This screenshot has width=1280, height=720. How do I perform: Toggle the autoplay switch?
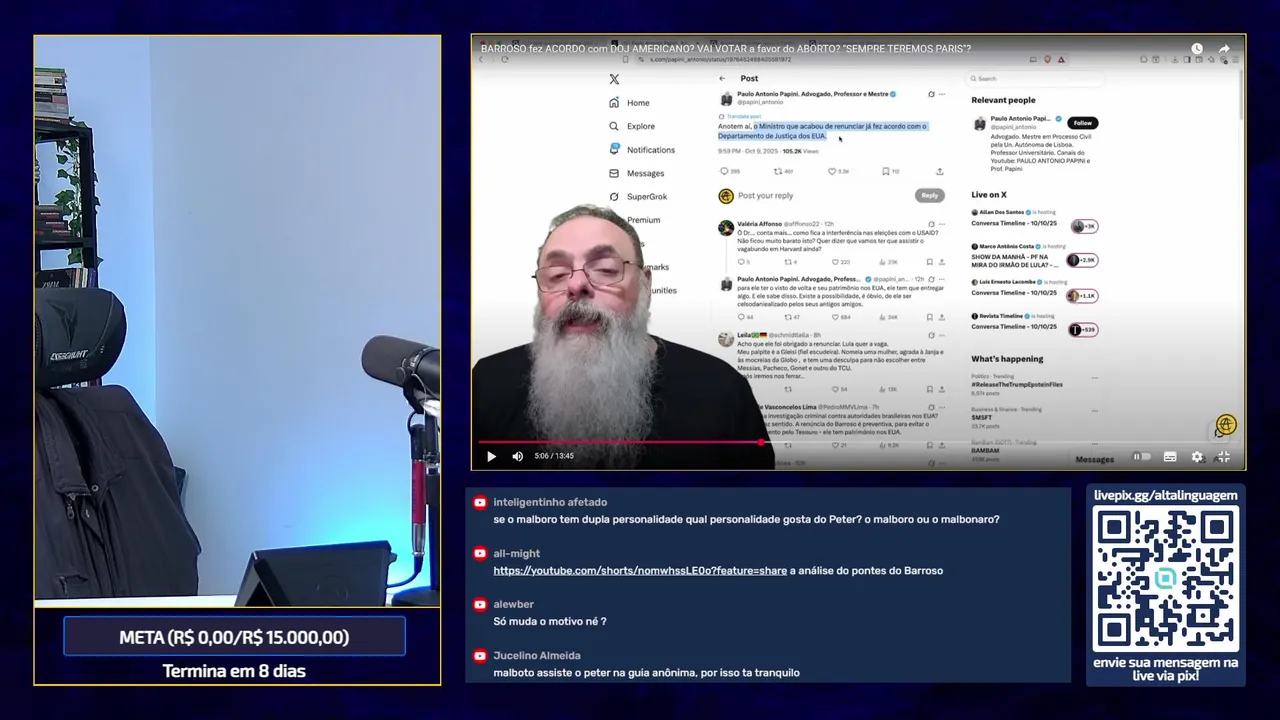[1141, 457]
